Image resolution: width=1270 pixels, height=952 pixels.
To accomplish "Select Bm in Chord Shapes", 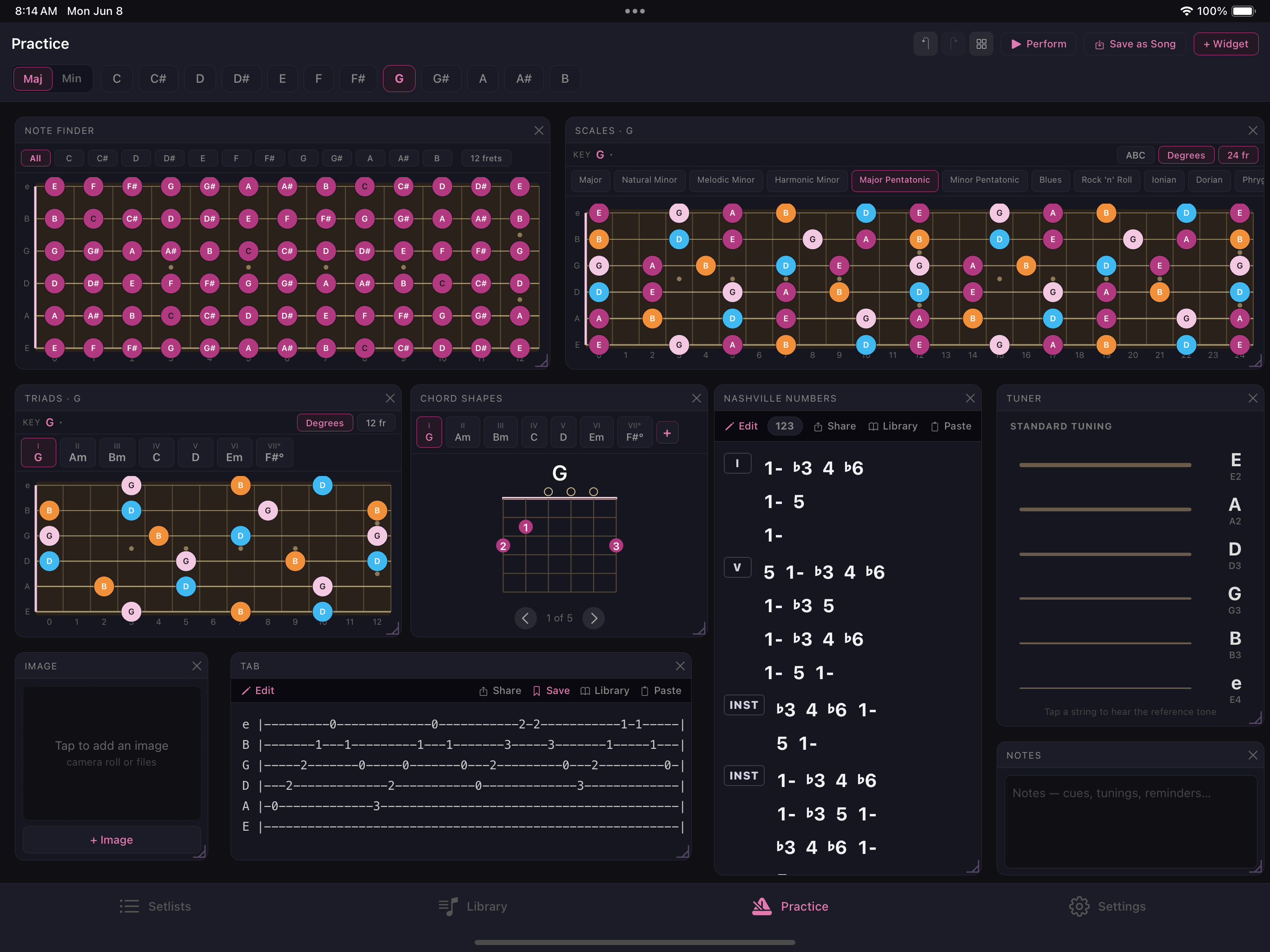I will click(x=500, y=432).
